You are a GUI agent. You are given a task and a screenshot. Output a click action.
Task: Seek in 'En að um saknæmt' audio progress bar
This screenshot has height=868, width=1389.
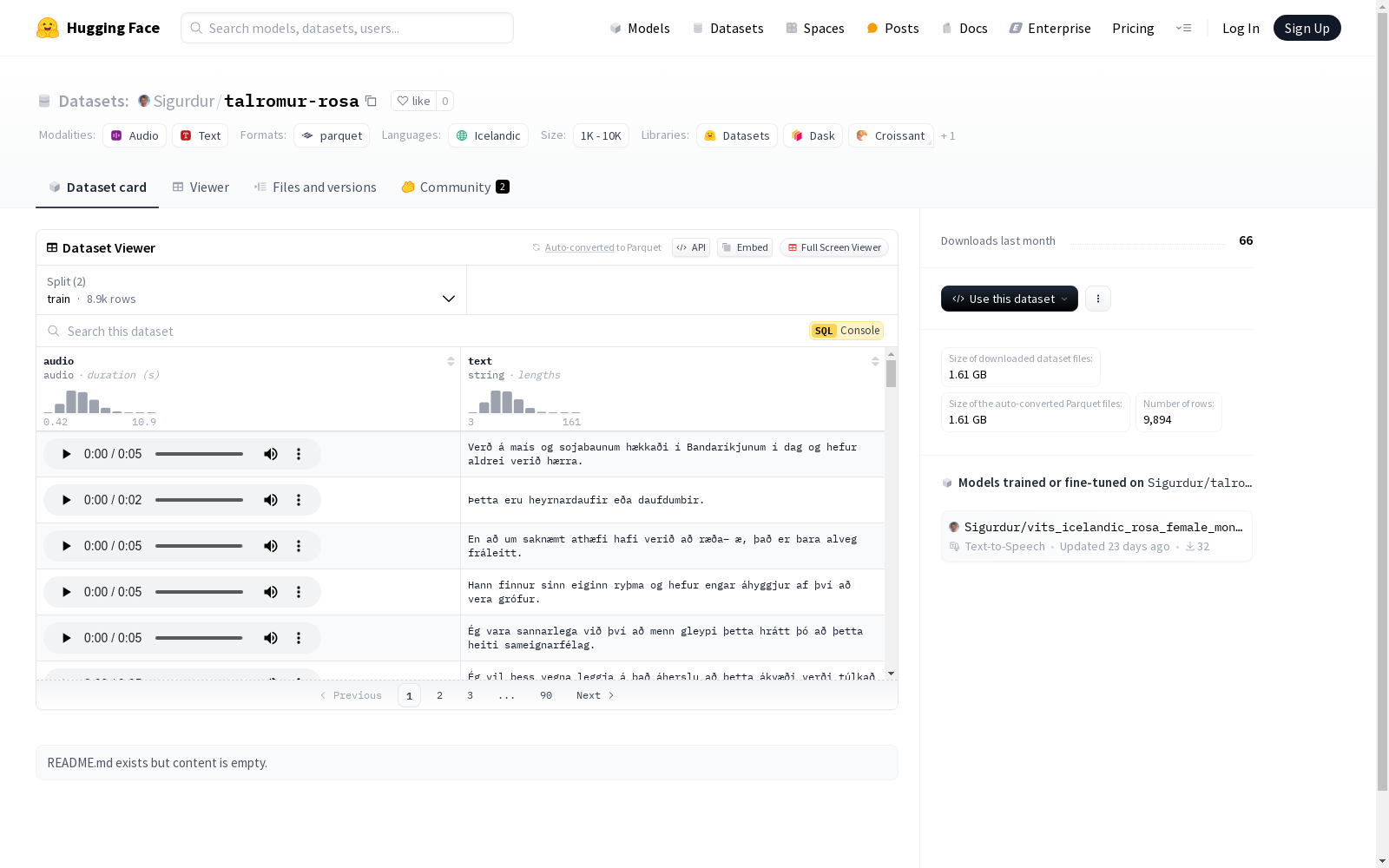(x=200, y=546)
